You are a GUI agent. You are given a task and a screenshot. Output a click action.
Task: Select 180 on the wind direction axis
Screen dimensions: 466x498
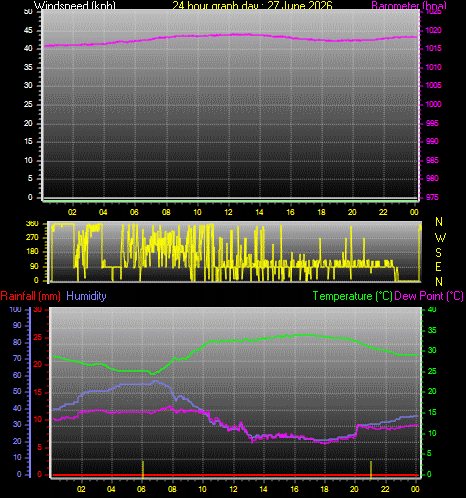[x=32, y=252]
